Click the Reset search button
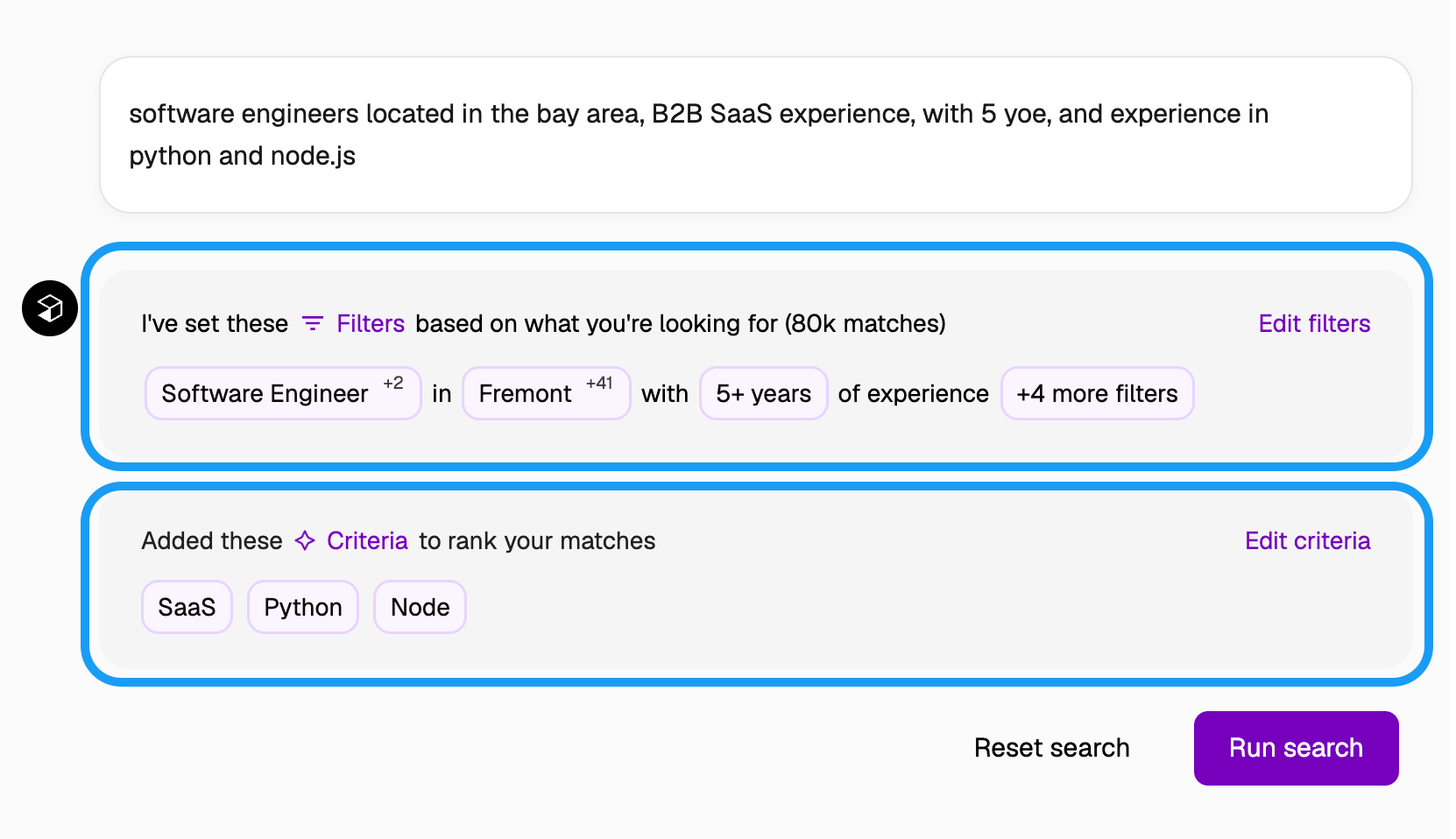Screen dimensions: 1456x839 (1051, 748)
